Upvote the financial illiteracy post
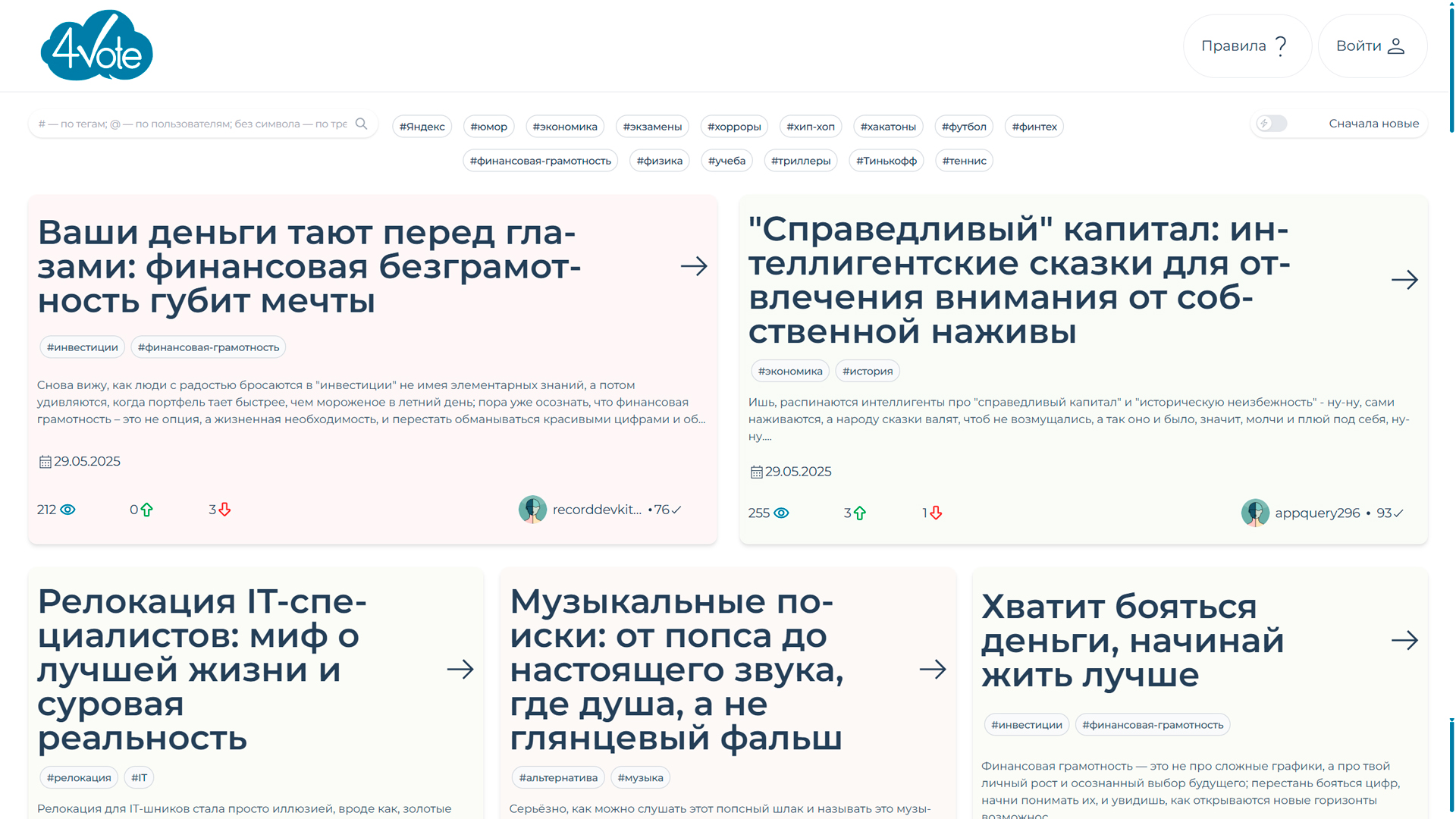Viewport: 1456px width, 819px height. click(x=146, y=510)
